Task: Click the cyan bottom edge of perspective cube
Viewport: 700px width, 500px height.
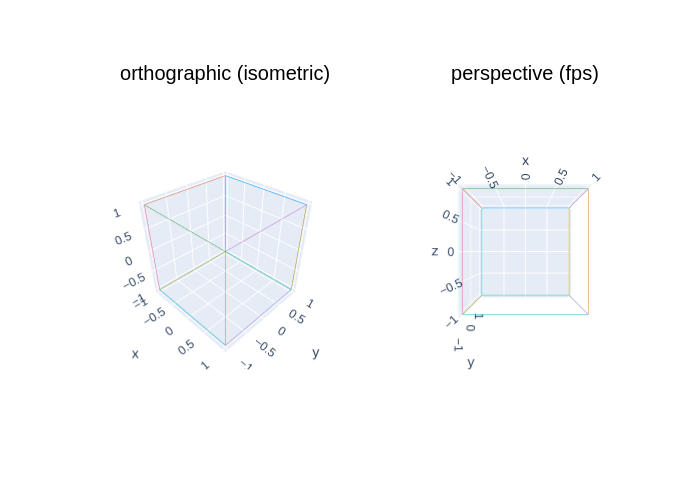Action: (525, 314)
